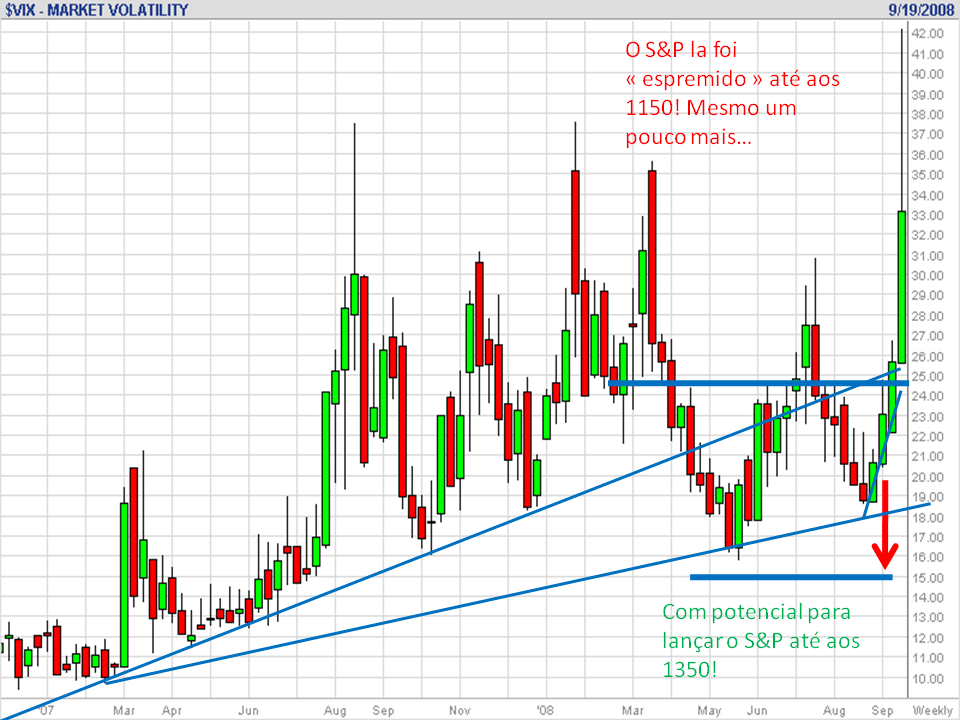Viewport: 960px width, 720px height.
Task: Click the Weekly timeframe label
Action: tap(933, 710)
